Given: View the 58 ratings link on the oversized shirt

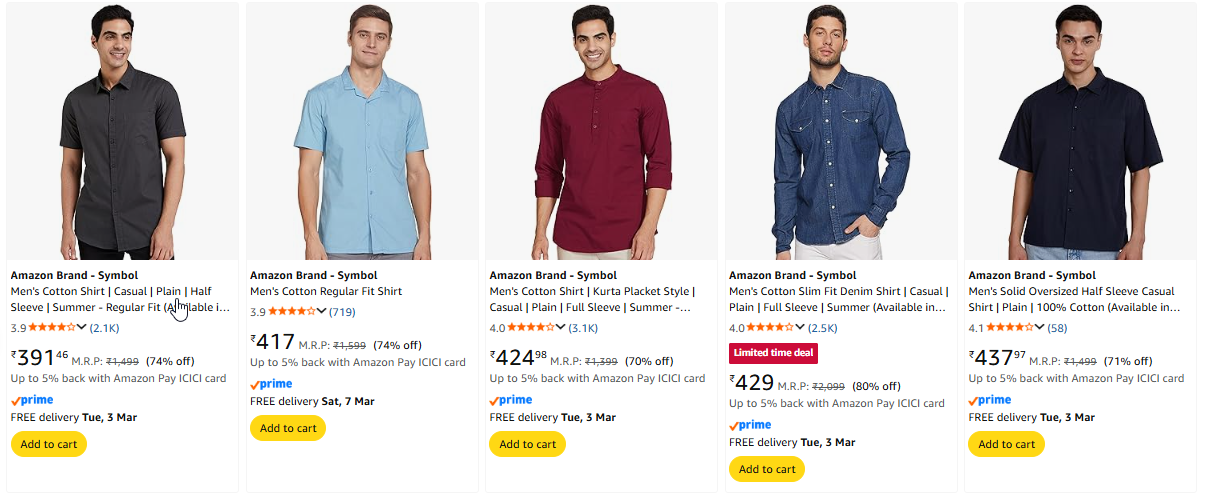Looking at the screenshot, I should click(x=1057, y=327).
